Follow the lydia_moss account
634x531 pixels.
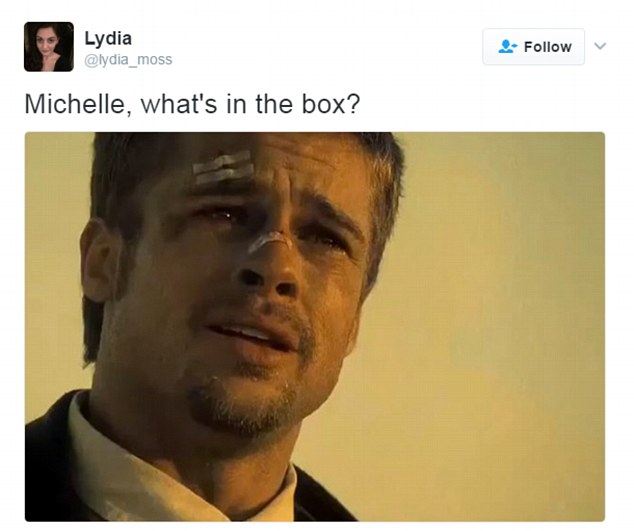click(533, 47)
